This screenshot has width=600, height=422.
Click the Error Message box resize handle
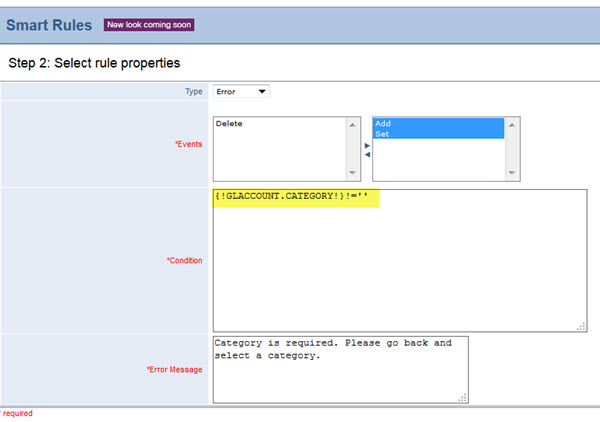(462, 397)
